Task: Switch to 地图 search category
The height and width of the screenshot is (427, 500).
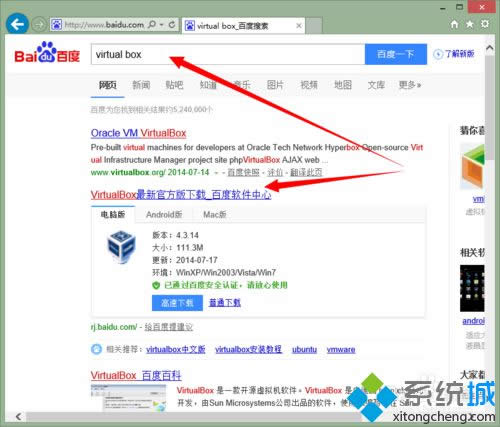Action: [x=343, y=85]
